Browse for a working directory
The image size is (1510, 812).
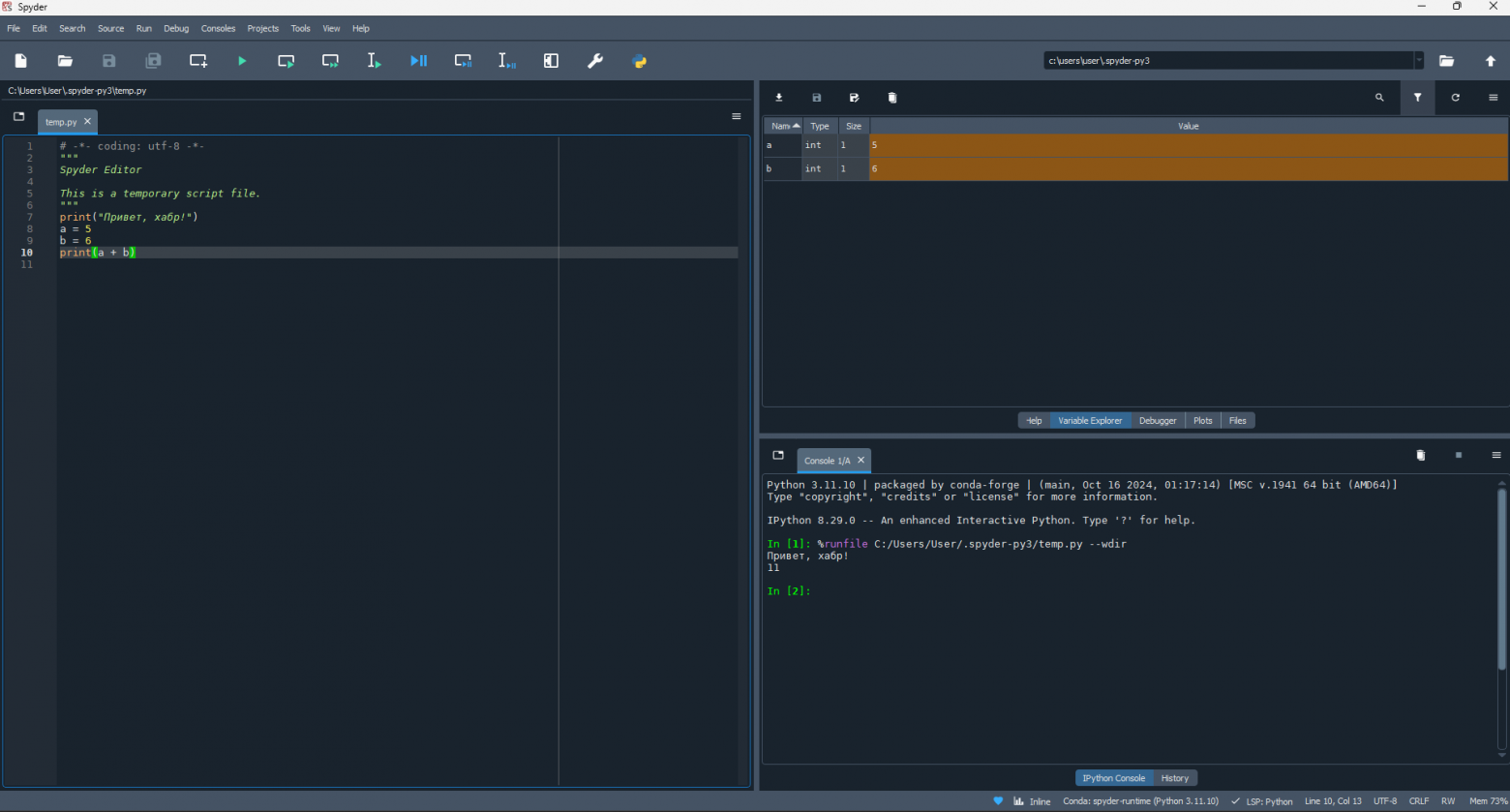coord(1446,61)
